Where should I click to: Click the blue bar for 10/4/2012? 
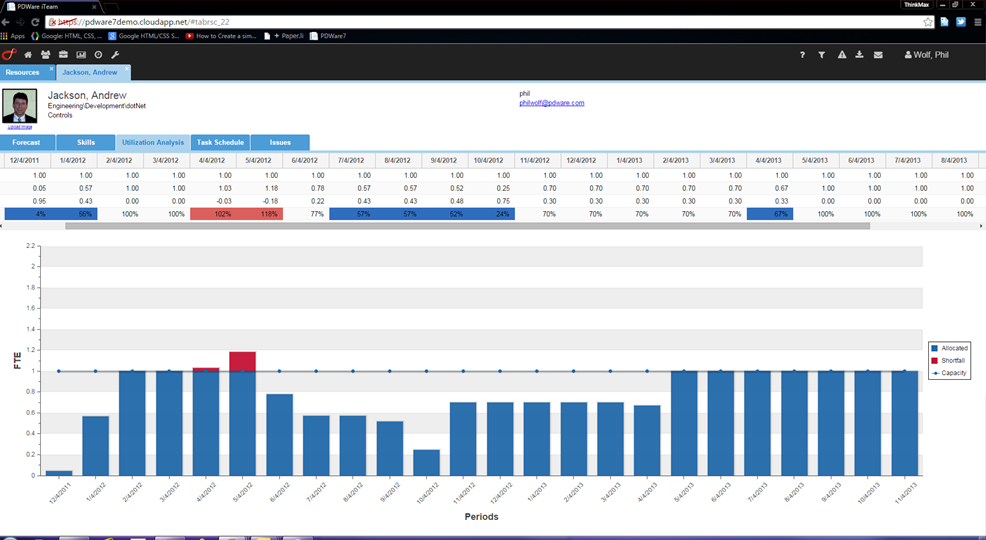click(x=426, y=463)
